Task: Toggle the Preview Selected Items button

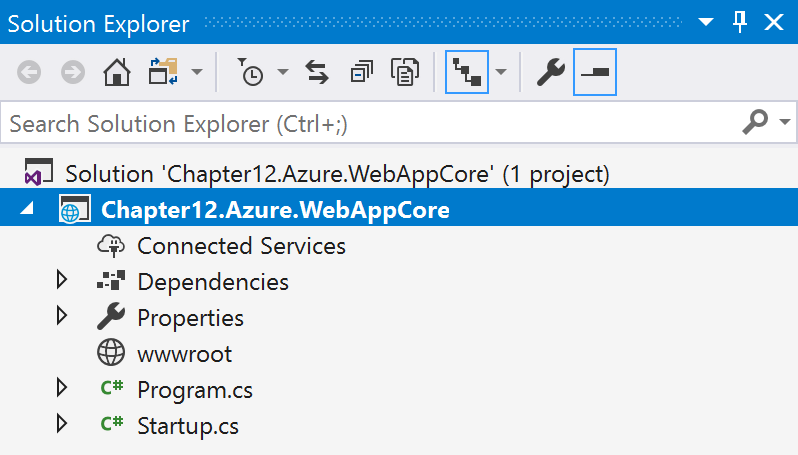Action: point(595,73)
